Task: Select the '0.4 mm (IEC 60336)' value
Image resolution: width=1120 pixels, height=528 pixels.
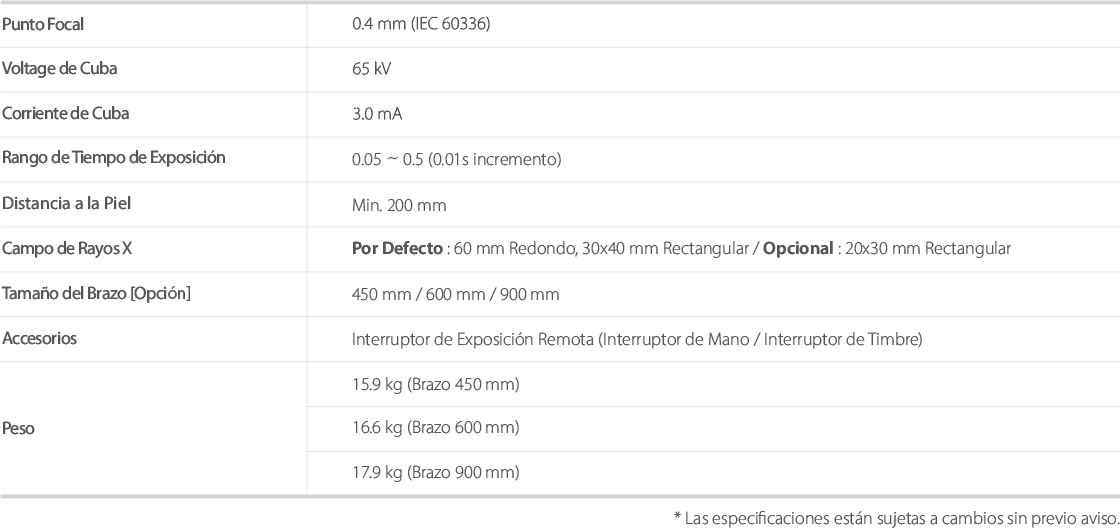Action: [421, 24]
